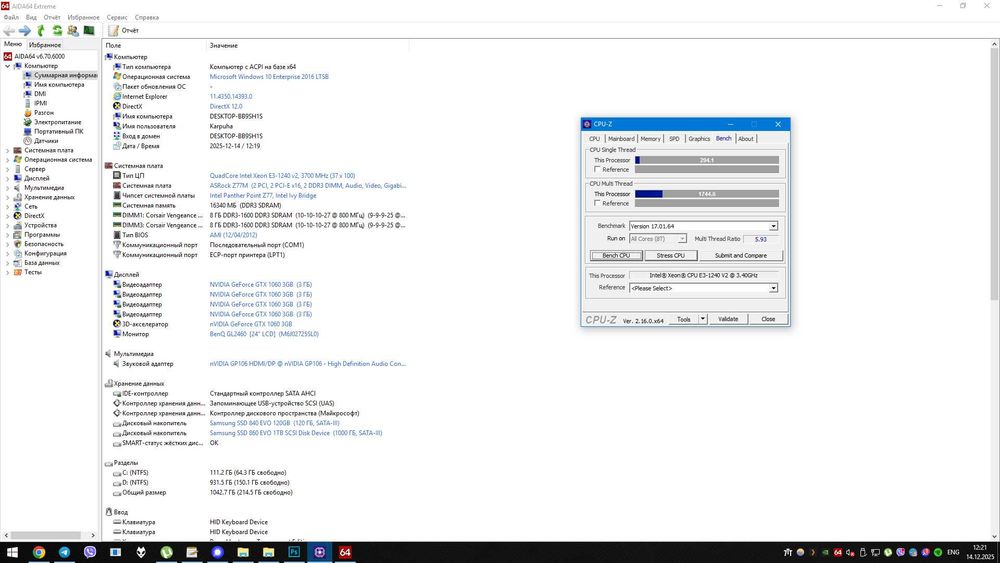Click the Мультимедиа speaker icon in tree
1000x563 pixels.
[18, 187]
